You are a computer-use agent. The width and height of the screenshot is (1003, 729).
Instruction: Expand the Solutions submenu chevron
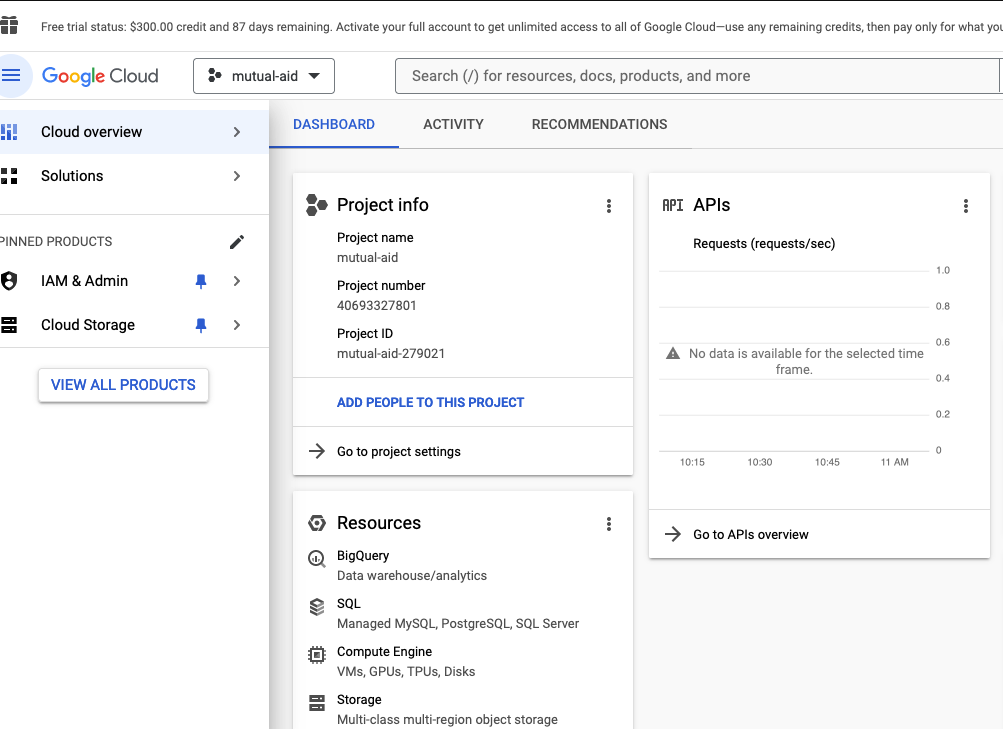tap(237, 176)
